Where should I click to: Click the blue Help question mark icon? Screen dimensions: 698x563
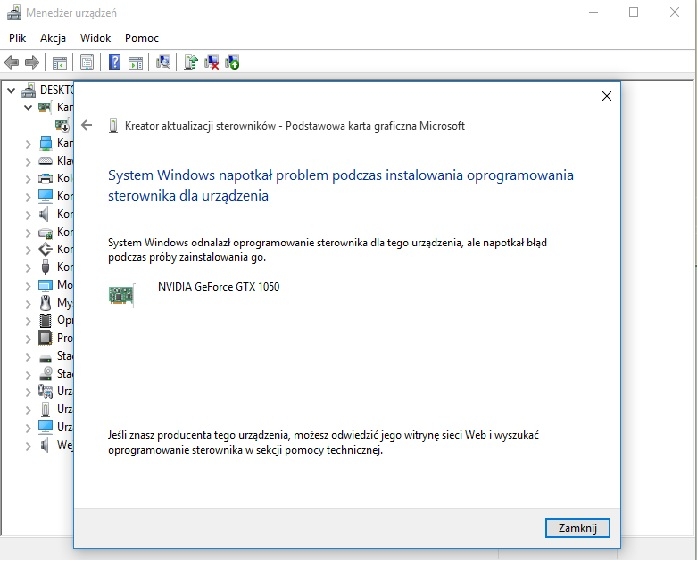114,62
